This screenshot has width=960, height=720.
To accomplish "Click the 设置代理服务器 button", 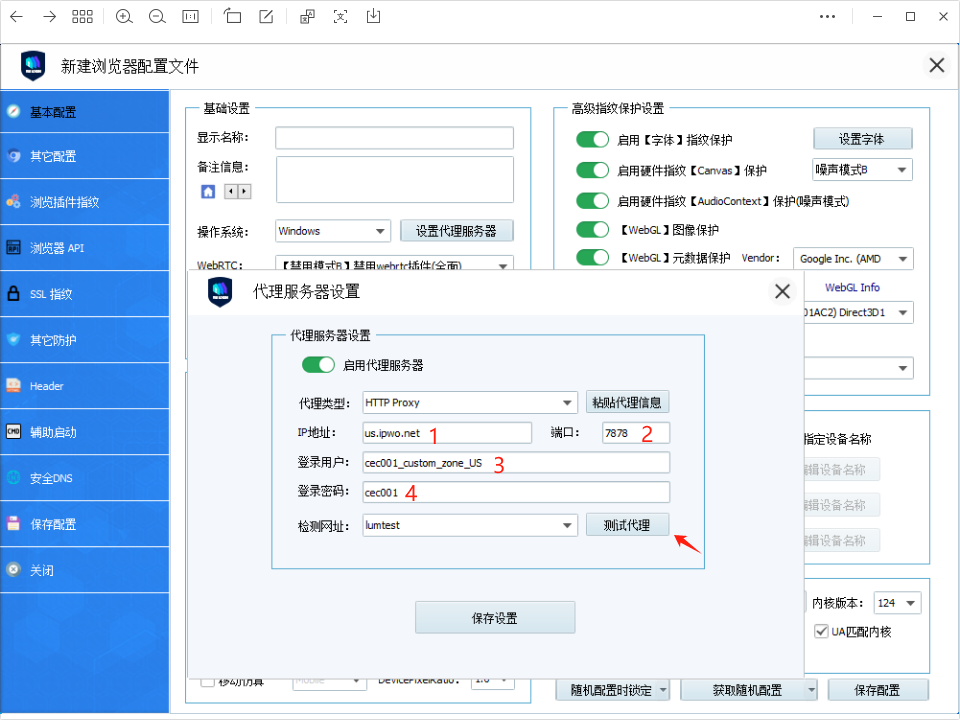I will (x=456, y=231).
